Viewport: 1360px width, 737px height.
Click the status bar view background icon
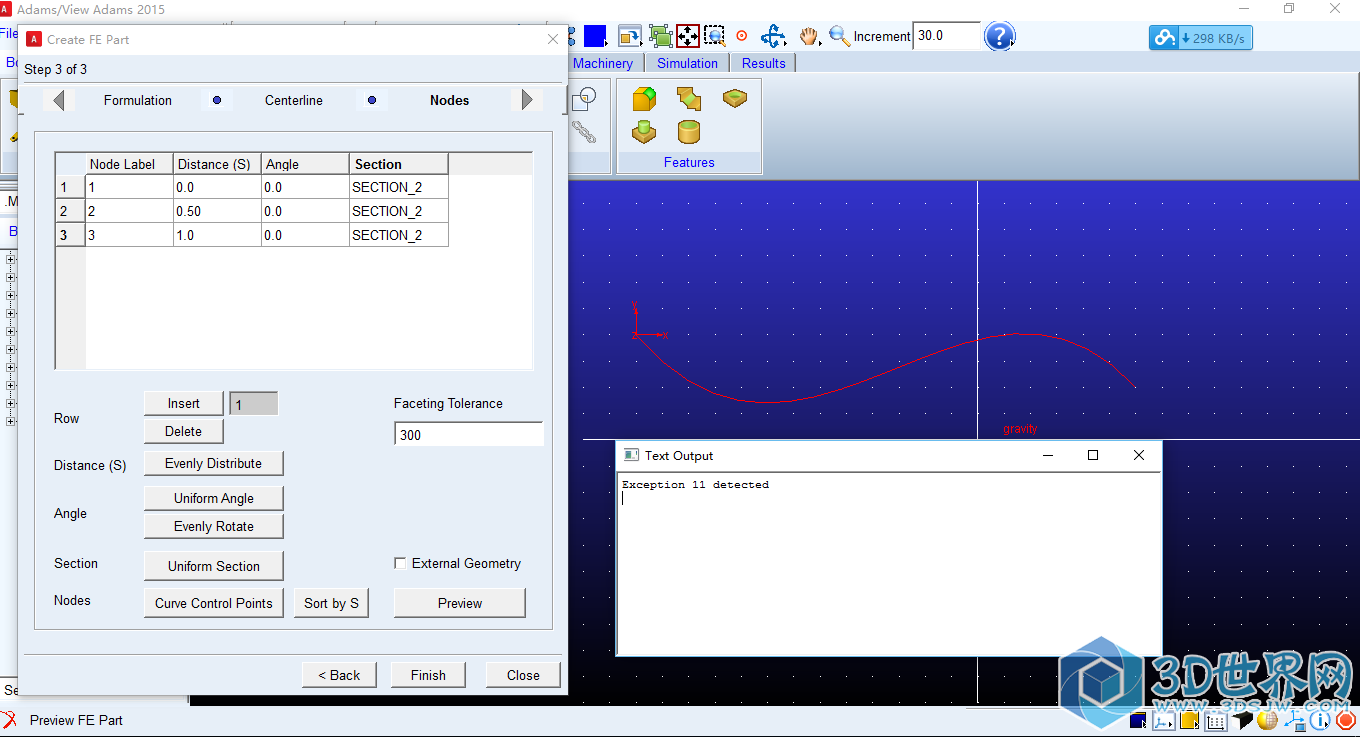coord(1137,720)
